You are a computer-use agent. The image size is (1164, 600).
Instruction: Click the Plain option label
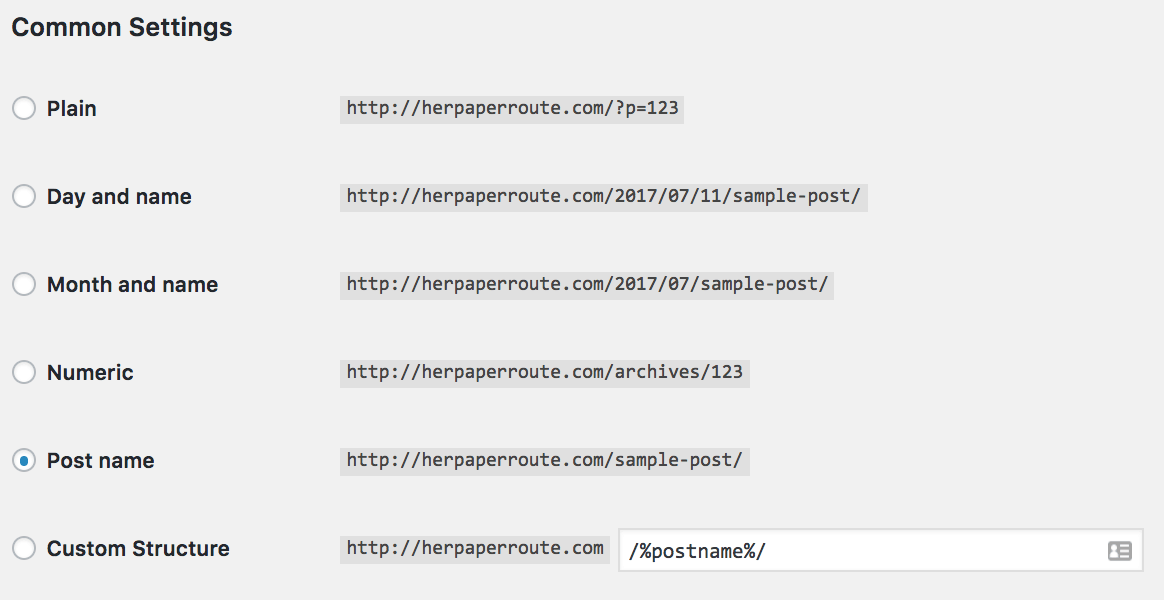pos(71,108)
